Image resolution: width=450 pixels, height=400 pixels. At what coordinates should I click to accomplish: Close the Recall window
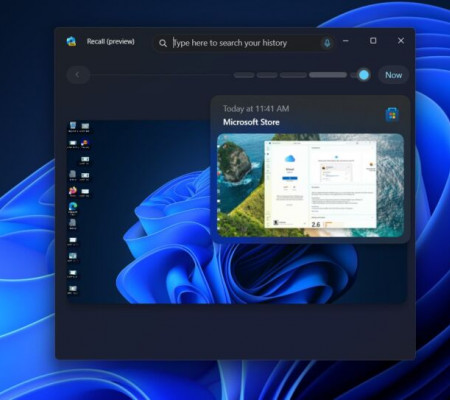coord(401,41)
